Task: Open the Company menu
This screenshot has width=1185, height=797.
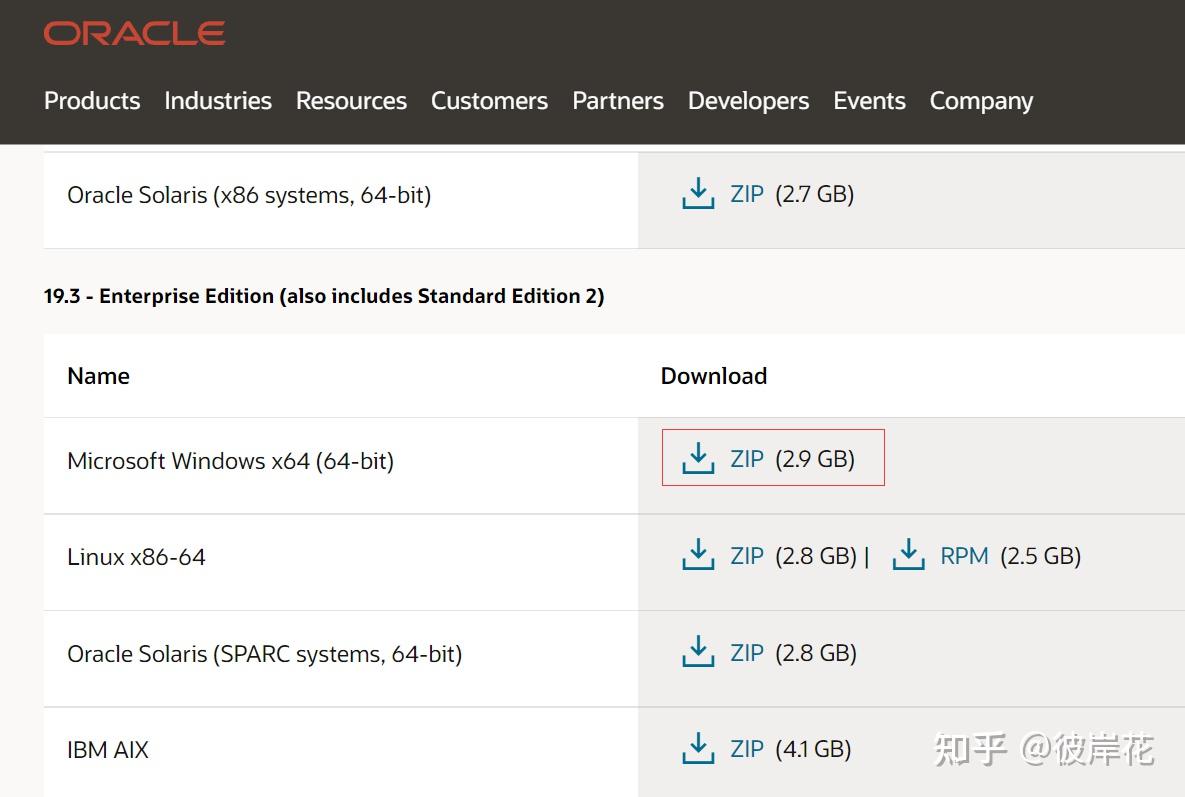Action: point(981,101)
